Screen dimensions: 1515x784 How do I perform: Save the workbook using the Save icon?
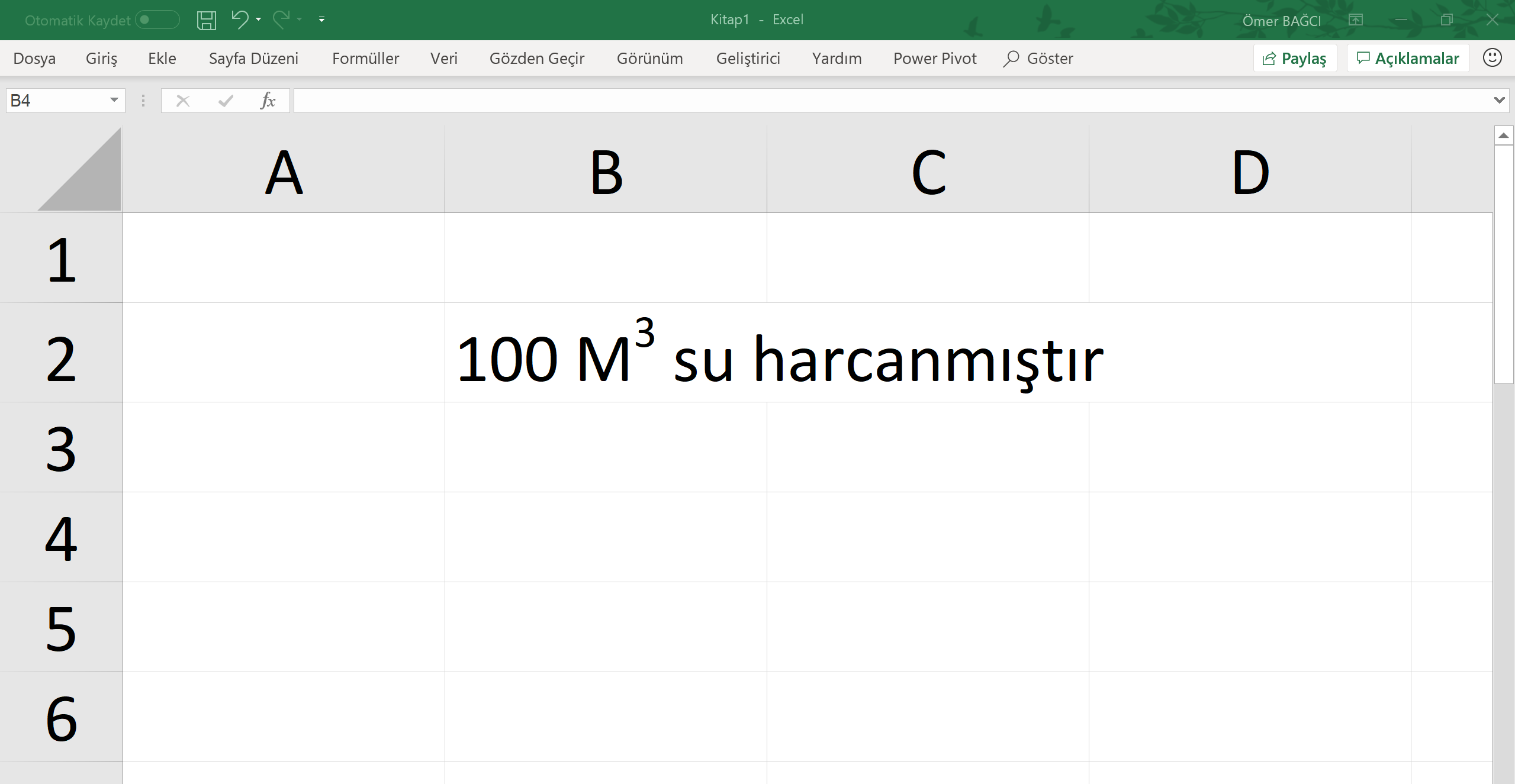point(205,20)
